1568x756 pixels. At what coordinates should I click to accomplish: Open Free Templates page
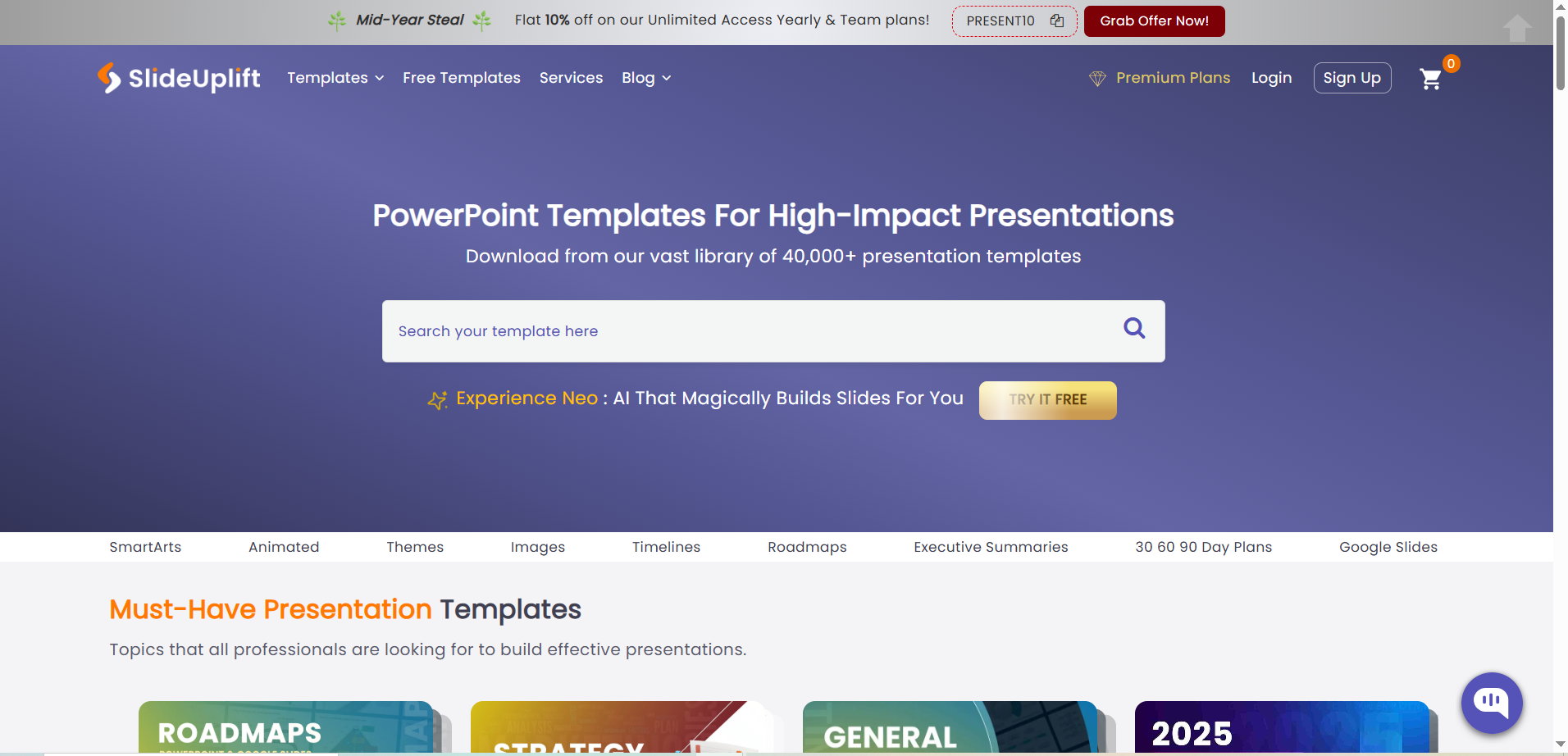click(x=462, y=78)
